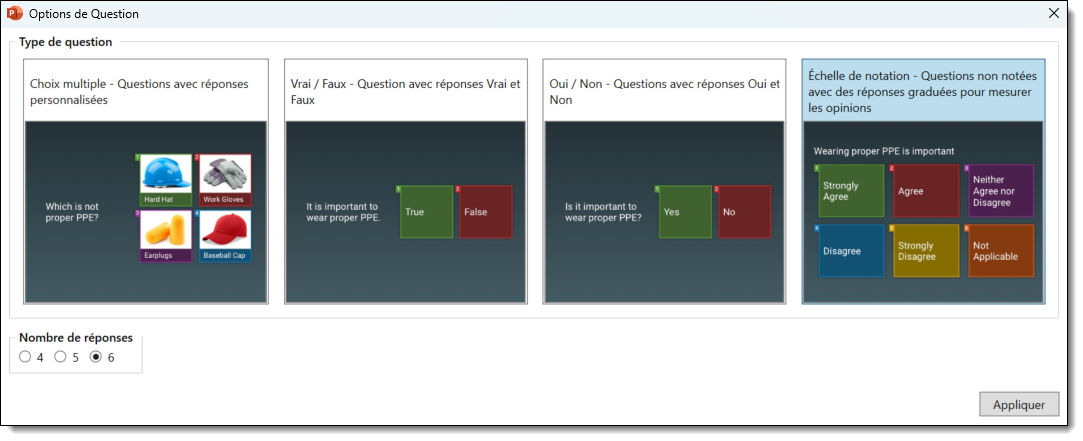Choose 5 as number of responses
Screen dimensions: 1083x441
[x=60, y=357]
